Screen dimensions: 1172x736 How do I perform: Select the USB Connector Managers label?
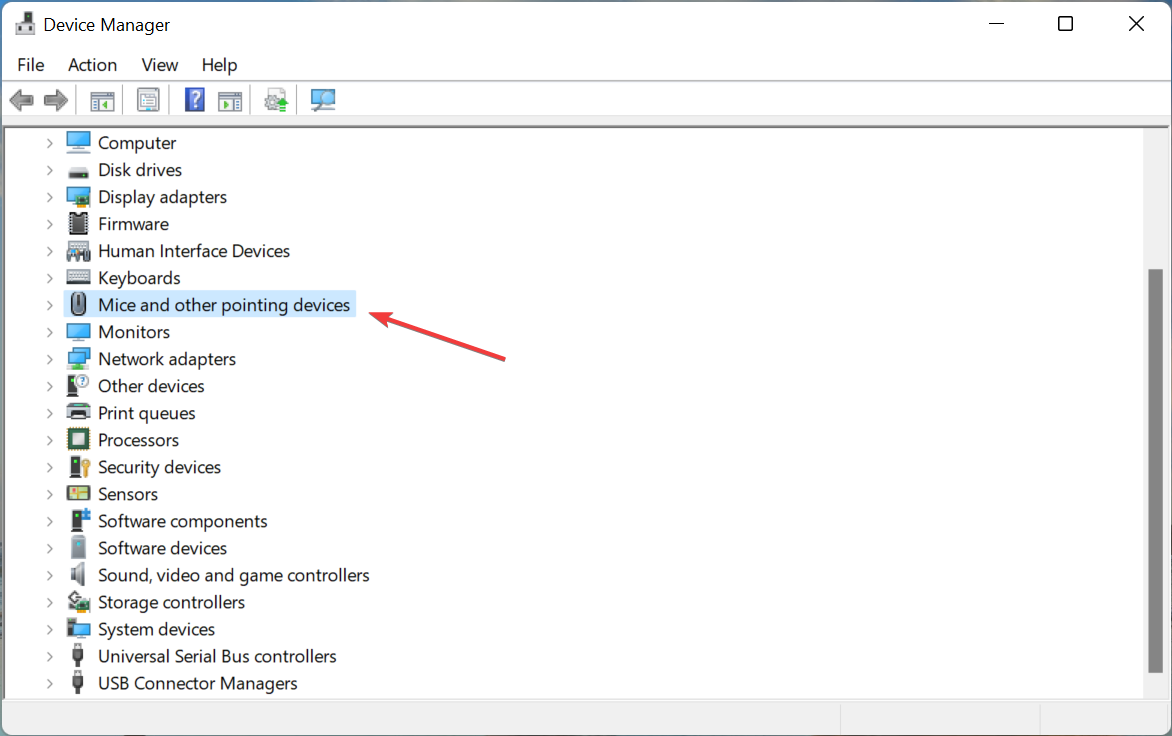click(x=197, y=684)
